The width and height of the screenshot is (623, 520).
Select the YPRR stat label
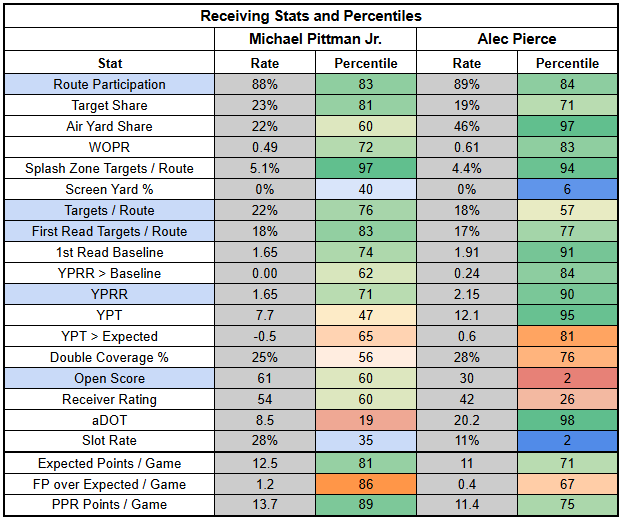pos(110,295)
